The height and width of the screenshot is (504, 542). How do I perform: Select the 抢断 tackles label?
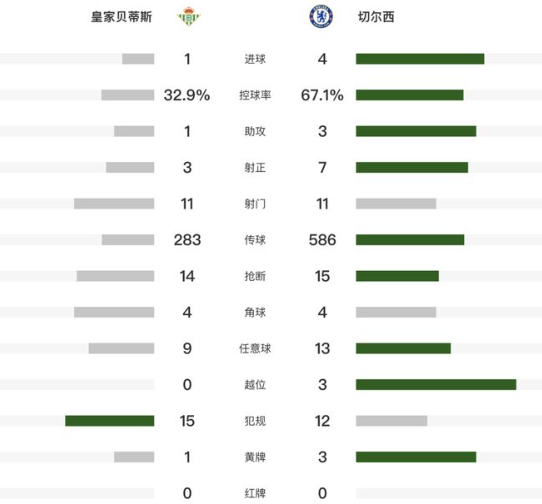[255, 276]
